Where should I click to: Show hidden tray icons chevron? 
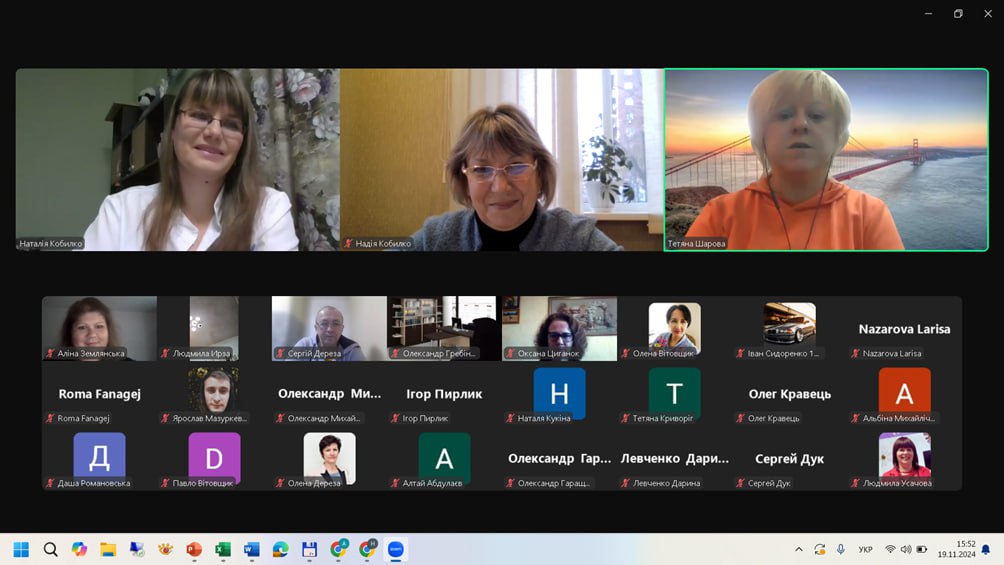[x=798, y=550]
